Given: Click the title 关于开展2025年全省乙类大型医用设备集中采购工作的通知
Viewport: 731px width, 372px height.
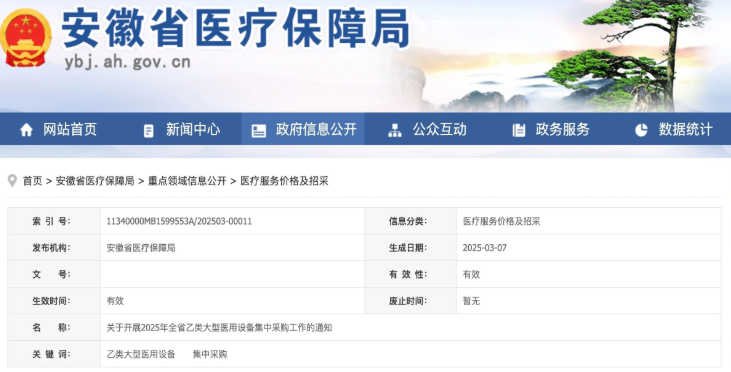Looking at the screenshot, I should pyautogui.click(x=219, y=328).
